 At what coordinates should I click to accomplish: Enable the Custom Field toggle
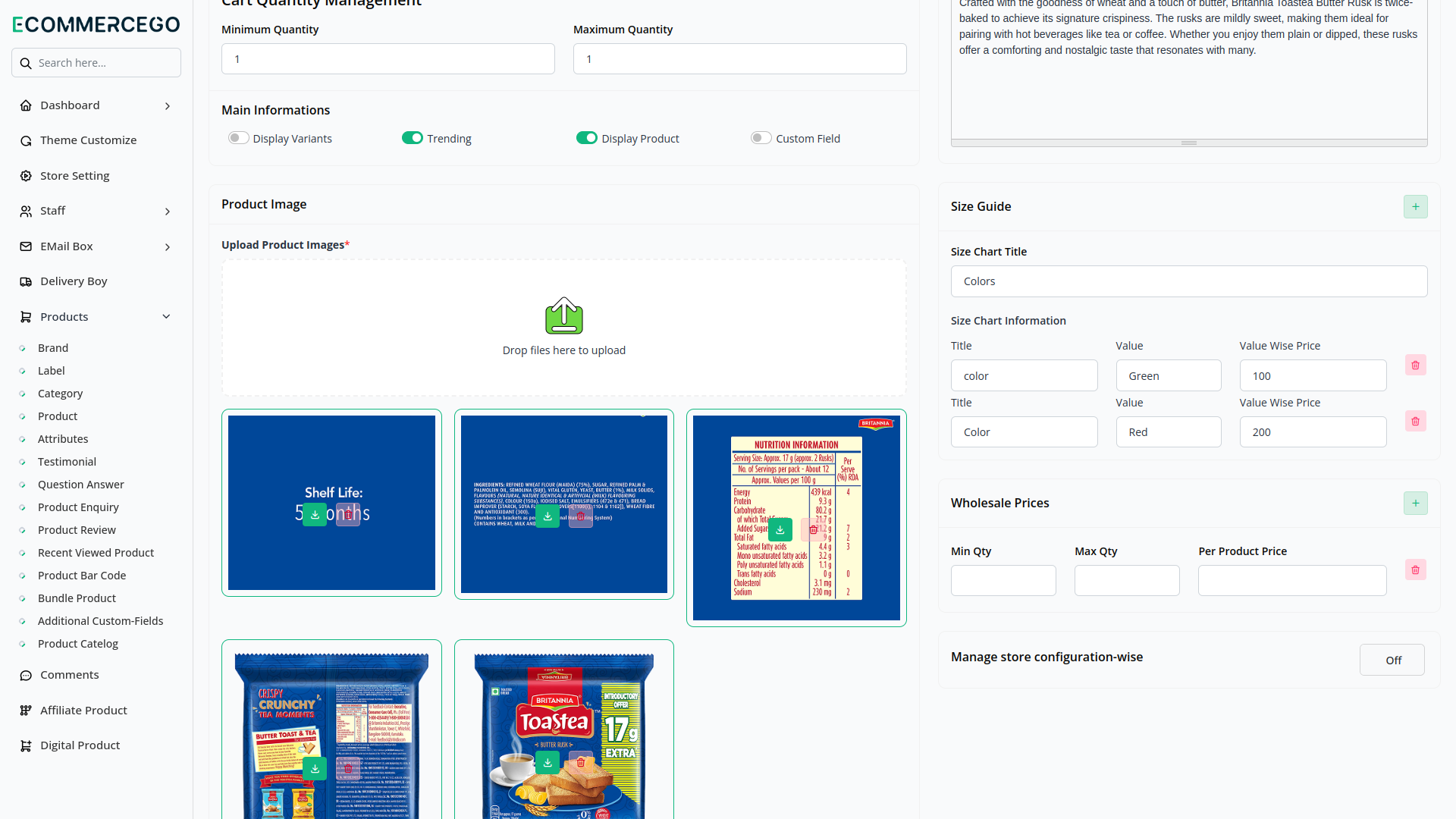pyautogui.click(x=761, y=138)
